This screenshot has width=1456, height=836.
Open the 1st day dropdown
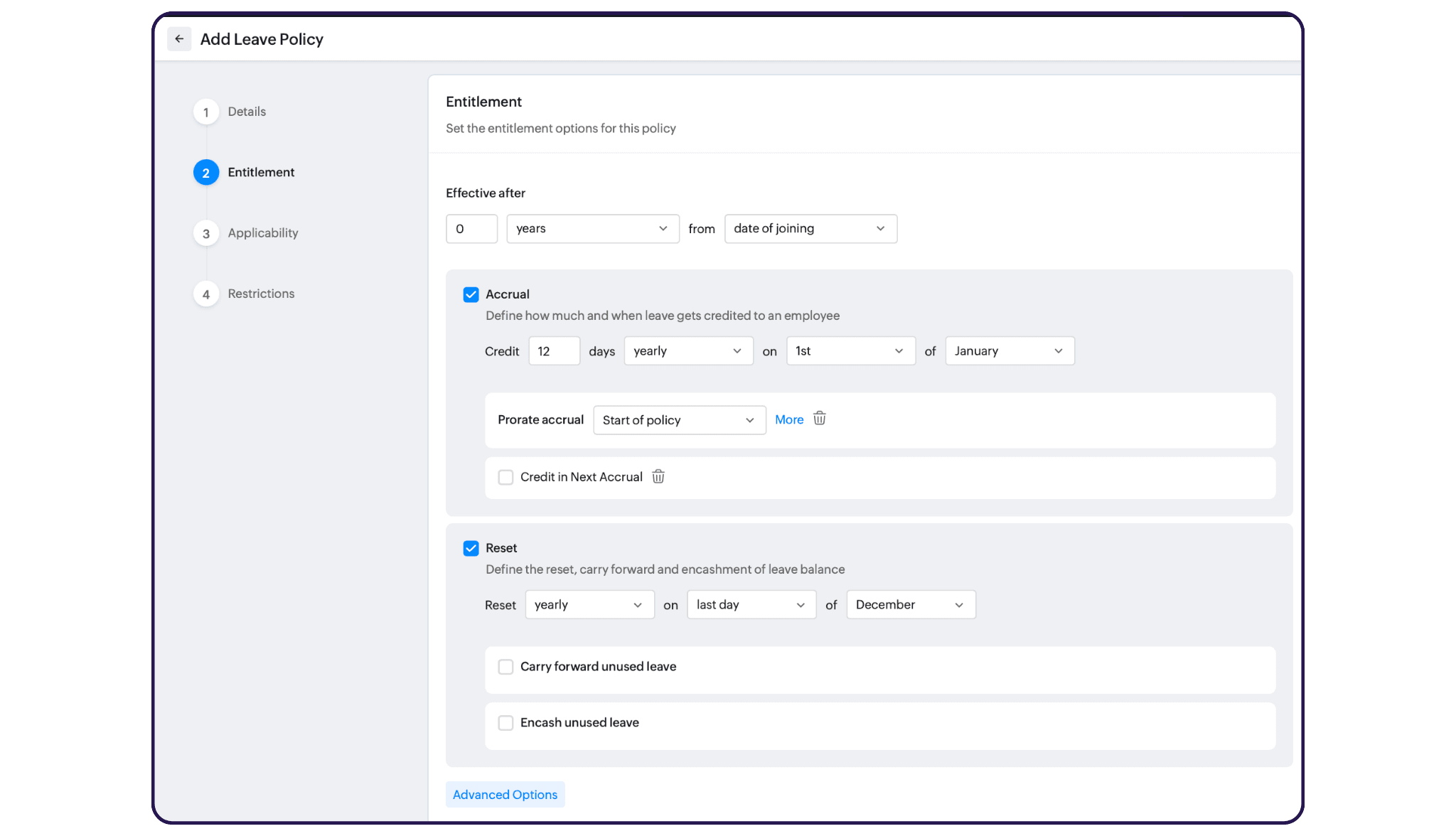pyautogui.click(x=850, y=351)
